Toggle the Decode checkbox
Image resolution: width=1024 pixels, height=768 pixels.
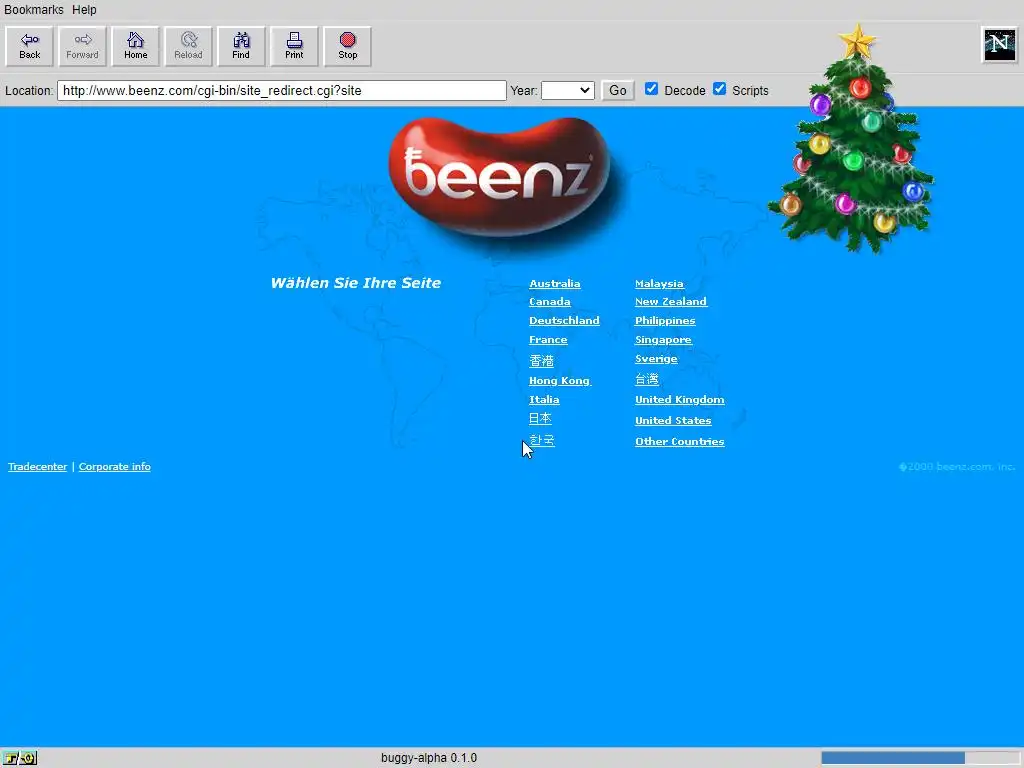pyautogui.click(x=651, y=89)
